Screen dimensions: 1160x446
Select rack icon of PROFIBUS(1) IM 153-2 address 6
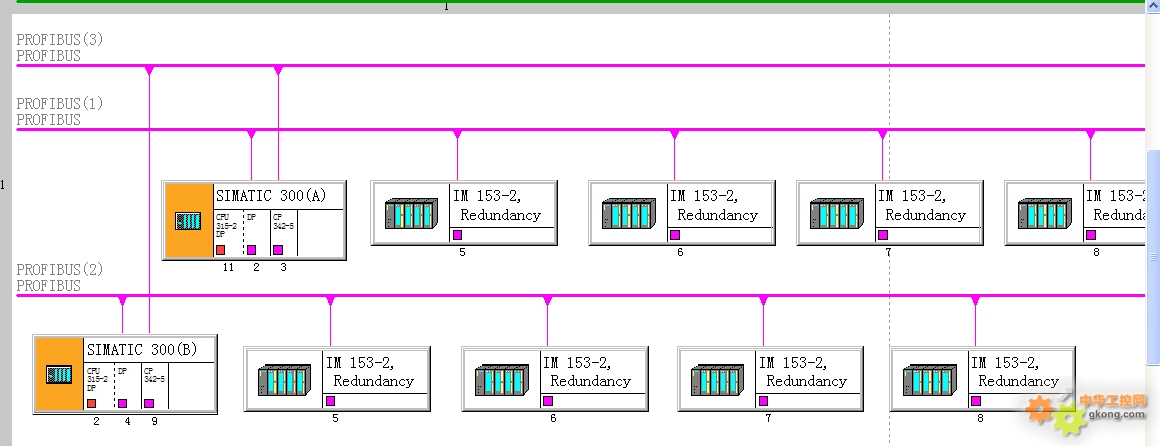click(629, 213)
